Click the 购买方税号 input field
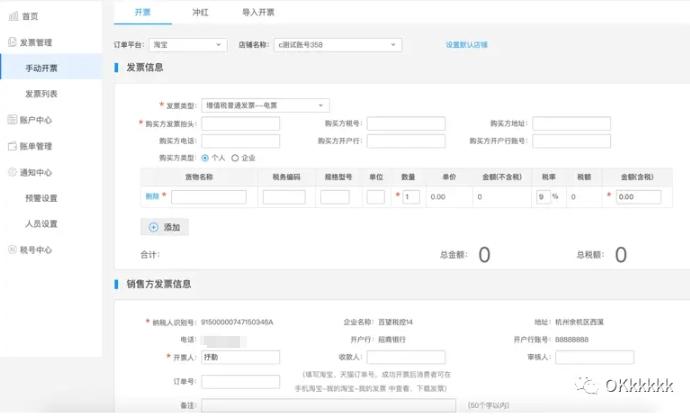 click(x=406, y=124)
